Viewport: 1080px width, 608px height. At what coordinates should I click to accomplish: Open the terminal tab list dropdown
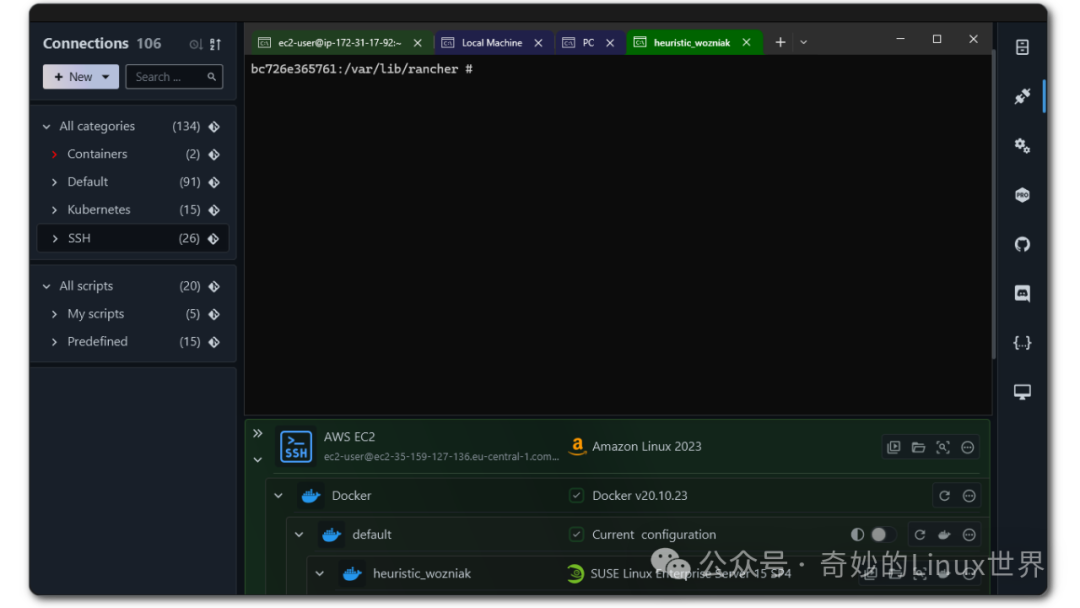coord(803,43)
